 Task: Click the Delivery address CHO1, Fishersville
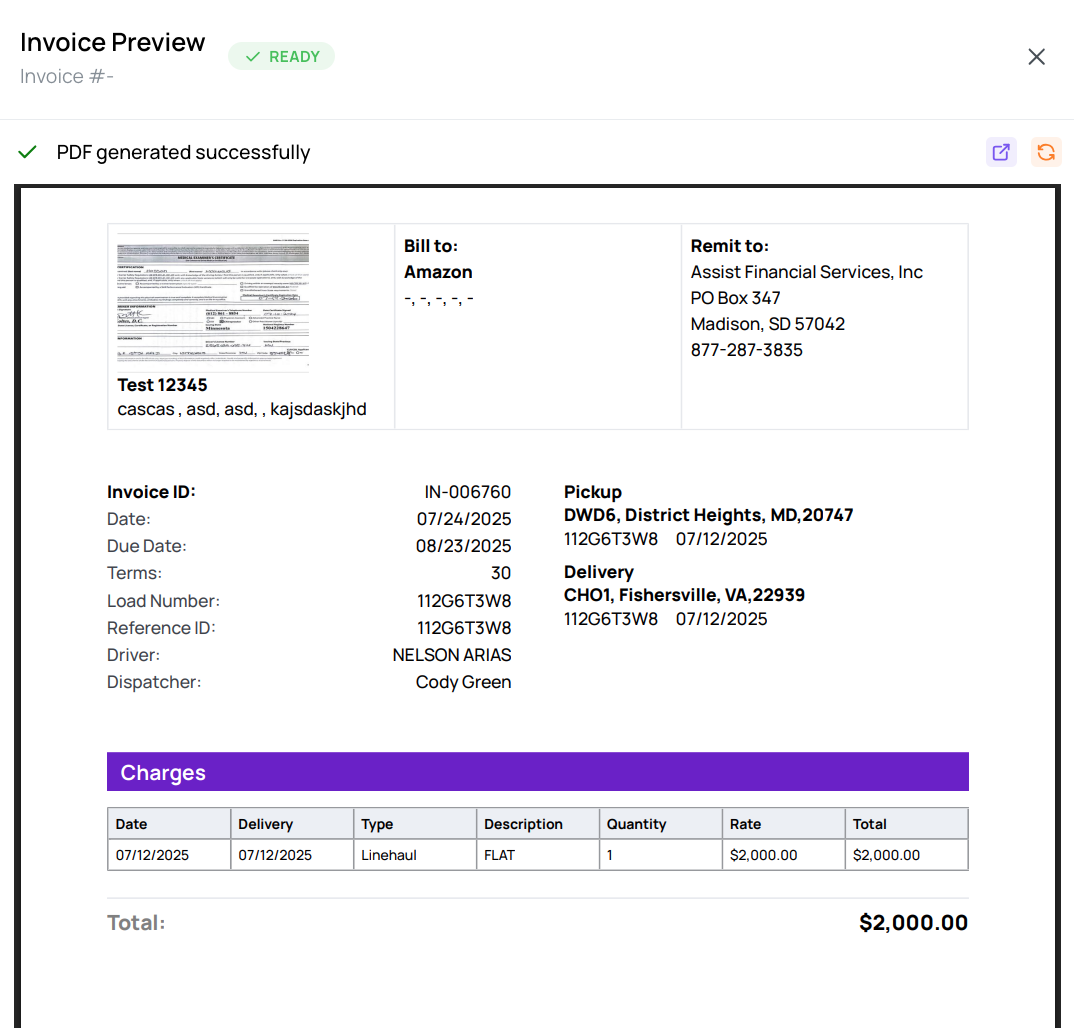pos(684,595)
